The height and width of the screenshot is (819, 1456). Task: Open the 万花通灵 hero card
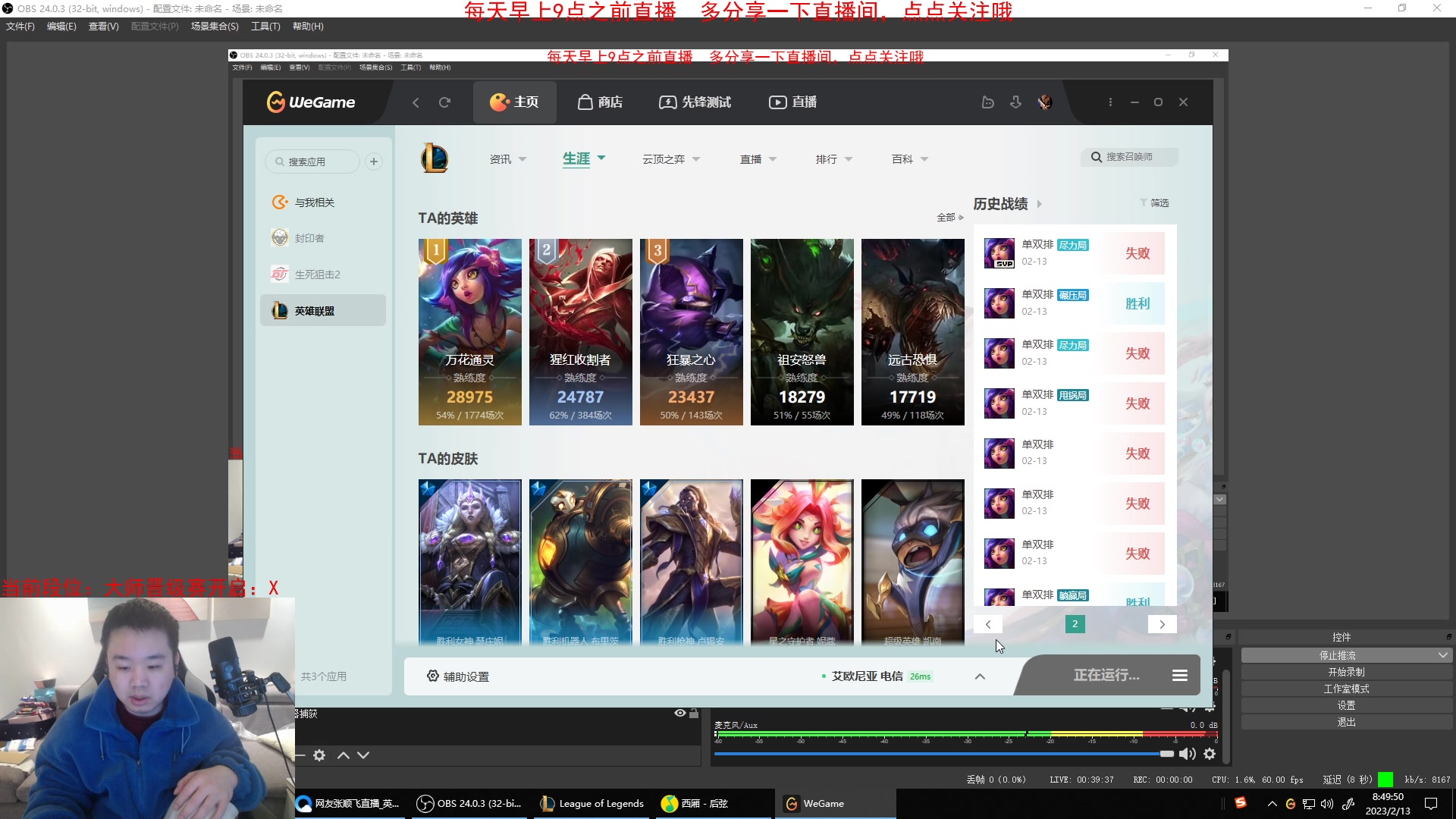point(470,332)
